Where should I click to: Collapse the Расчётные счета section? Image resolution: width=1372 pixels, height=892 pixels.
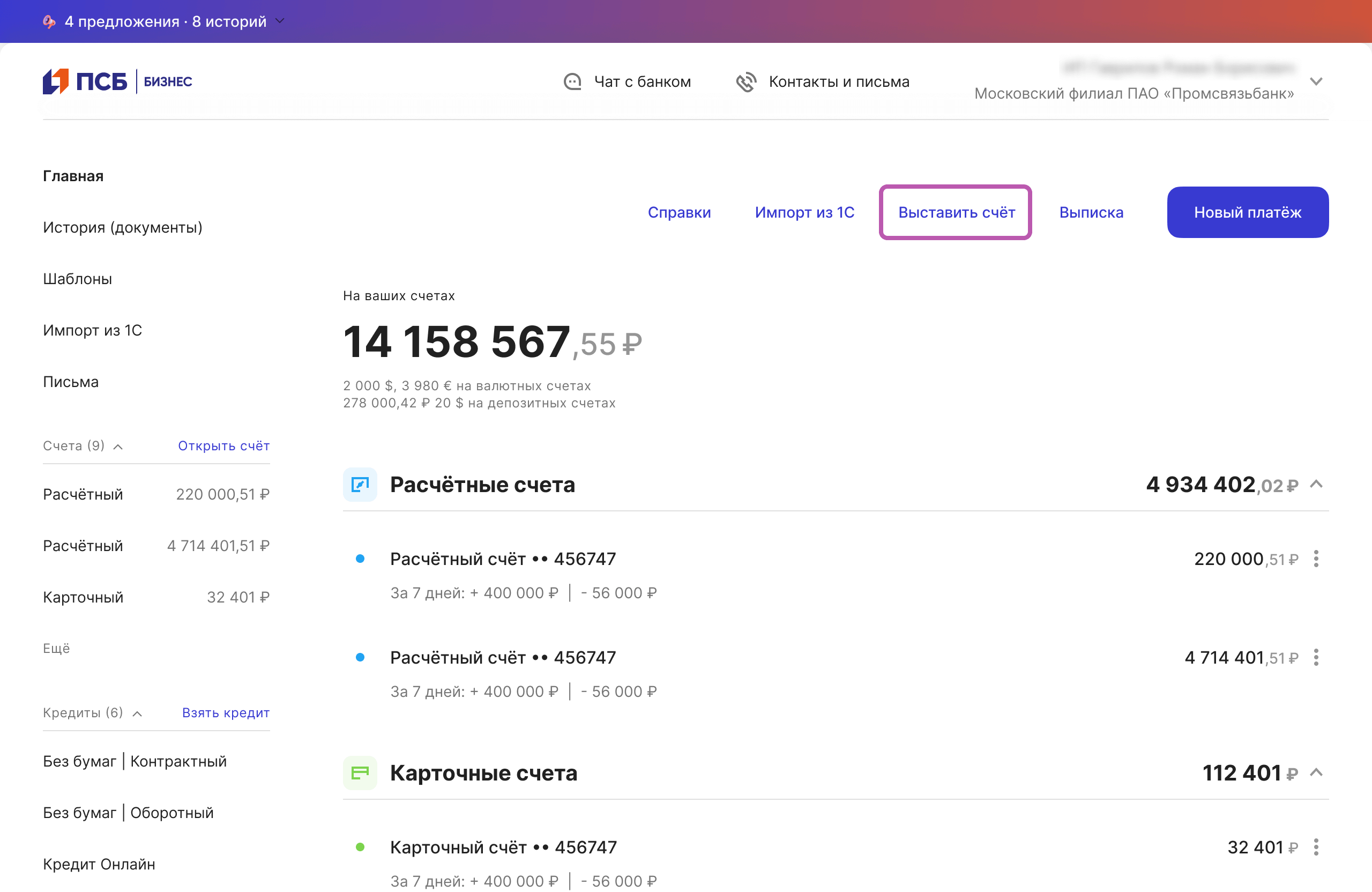tap(1316, 485)
